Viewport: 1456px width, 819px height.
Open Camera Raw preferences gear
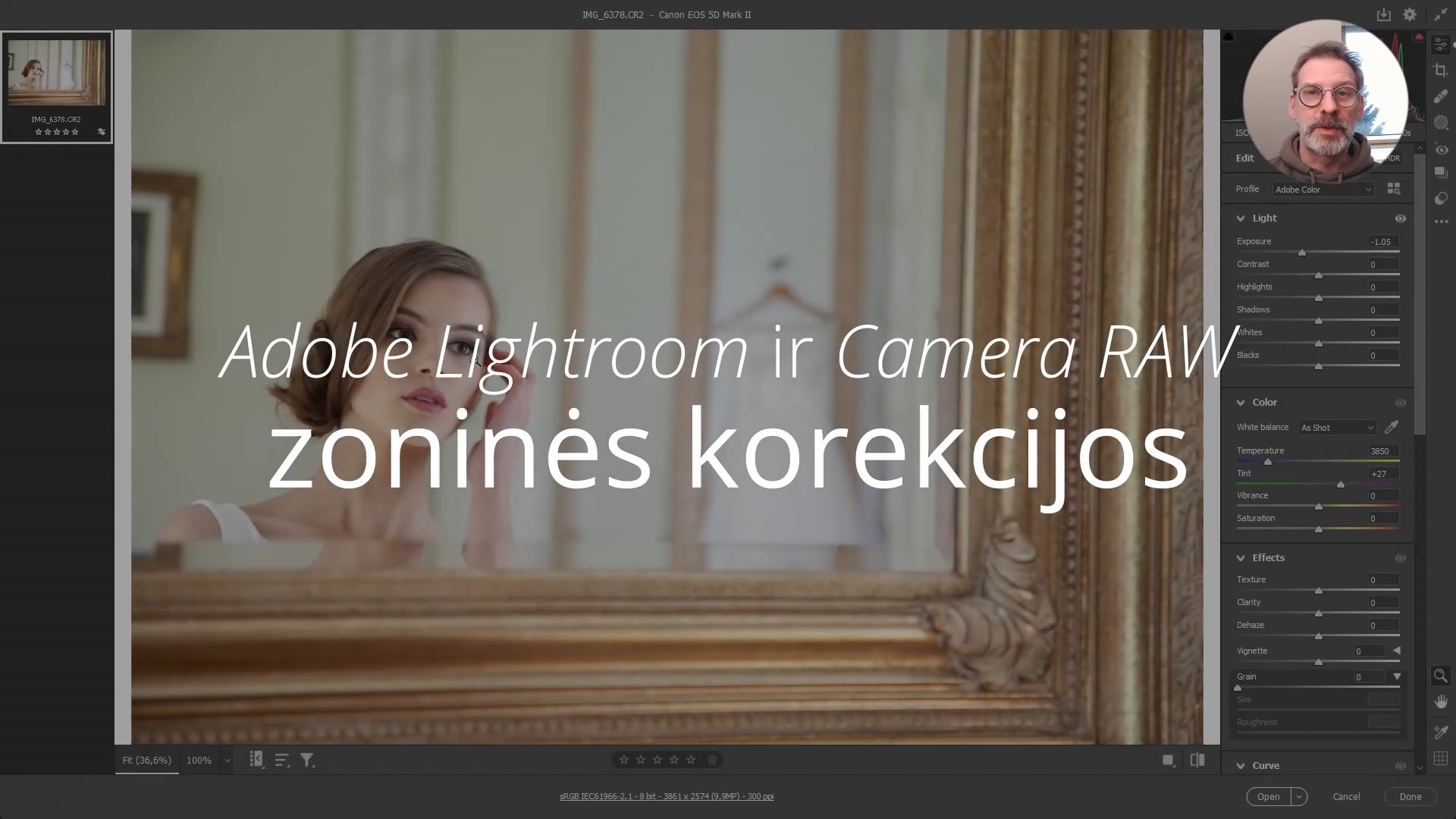coord(1410,14)
